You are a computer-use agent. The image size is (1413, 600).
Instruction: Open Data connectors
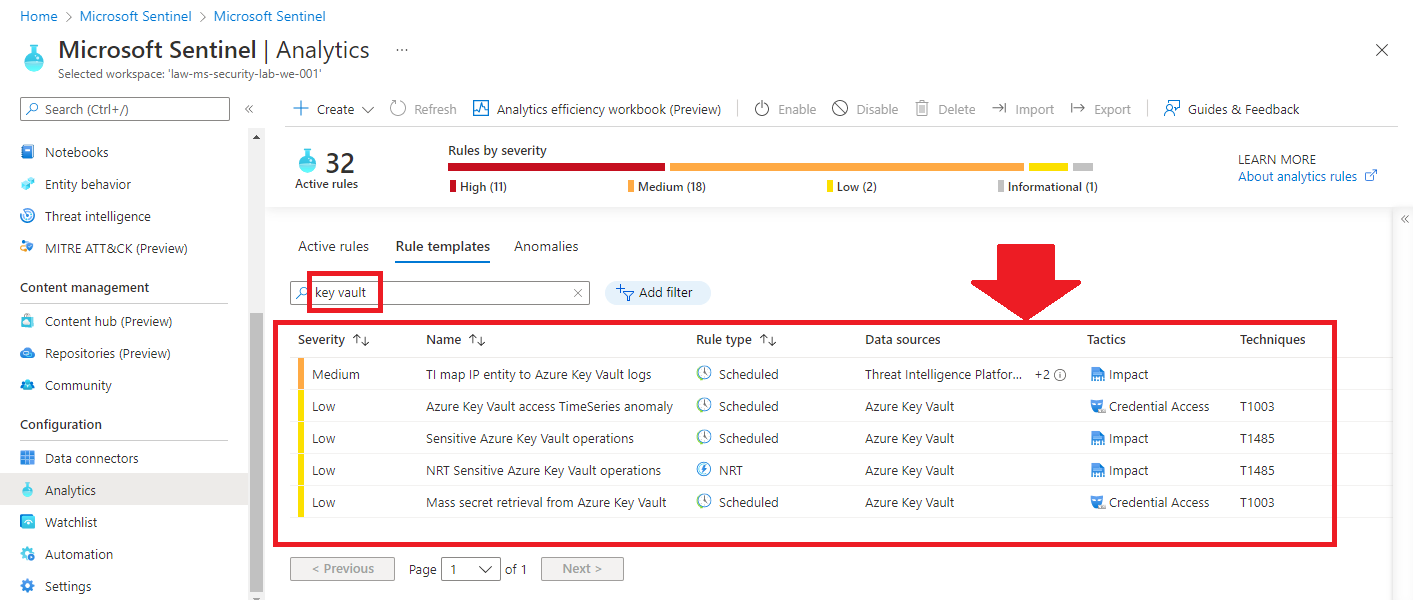click(x=91, y=458)
